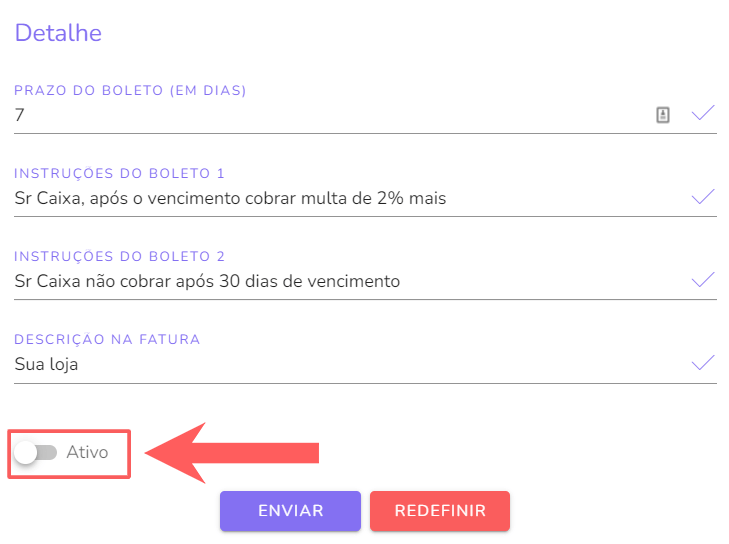Click the Ativo label text

click(87, 453)
